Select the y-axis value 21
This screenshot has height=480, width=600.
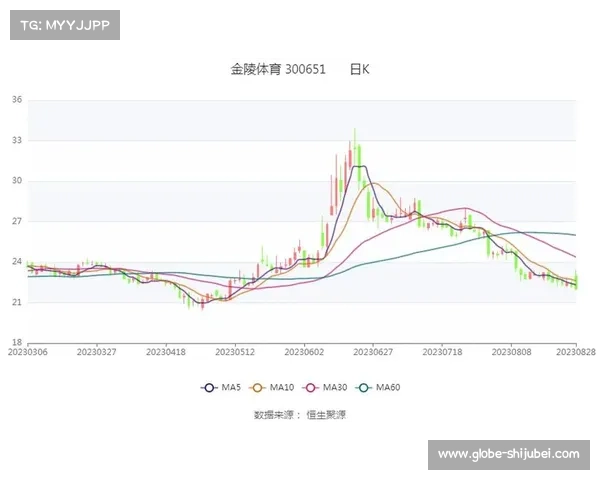[17, 302]
